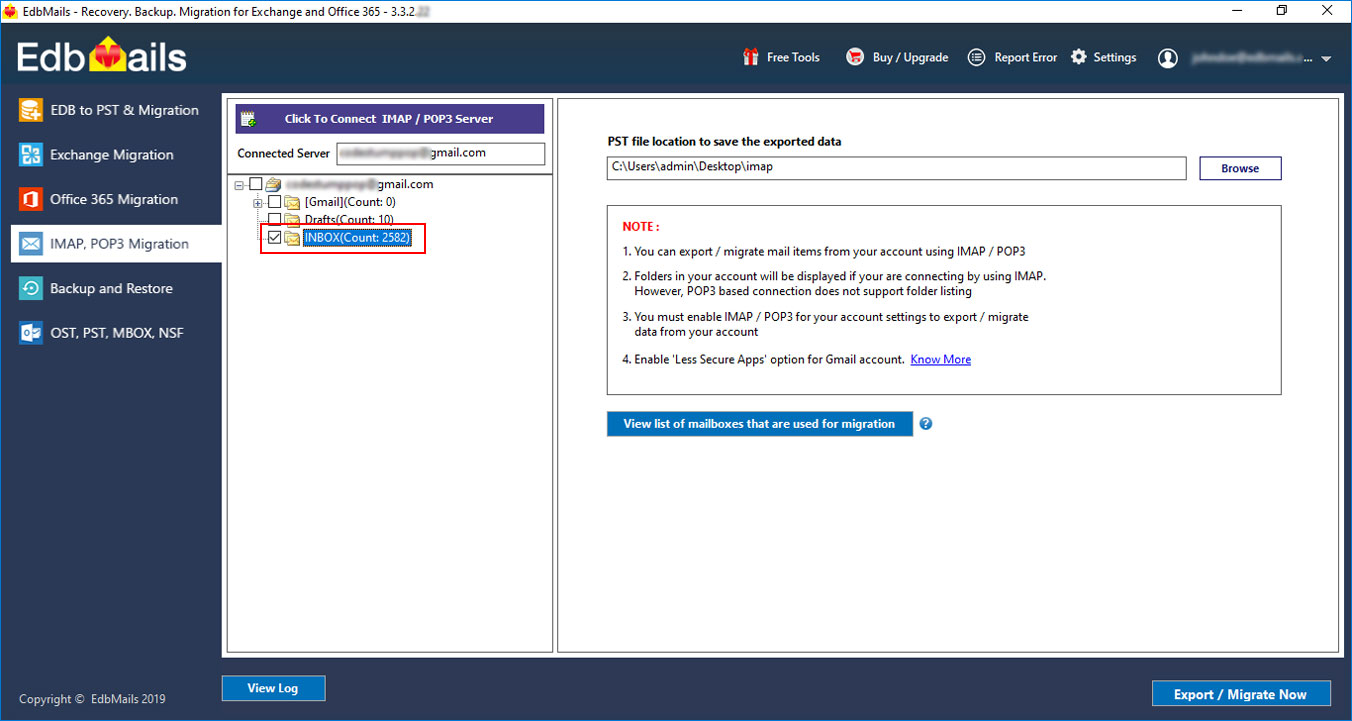Click Export / Migrate Now button
The height and width of the screenshot is (721, 1352).
pyautogui.click(x=1240, y=694)
